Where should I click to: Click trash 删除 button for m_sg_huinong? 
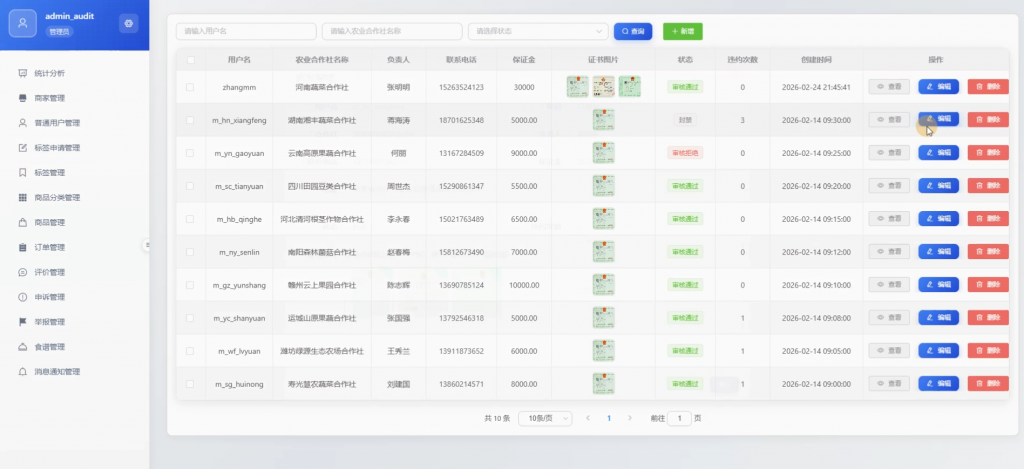click(988, 383)
